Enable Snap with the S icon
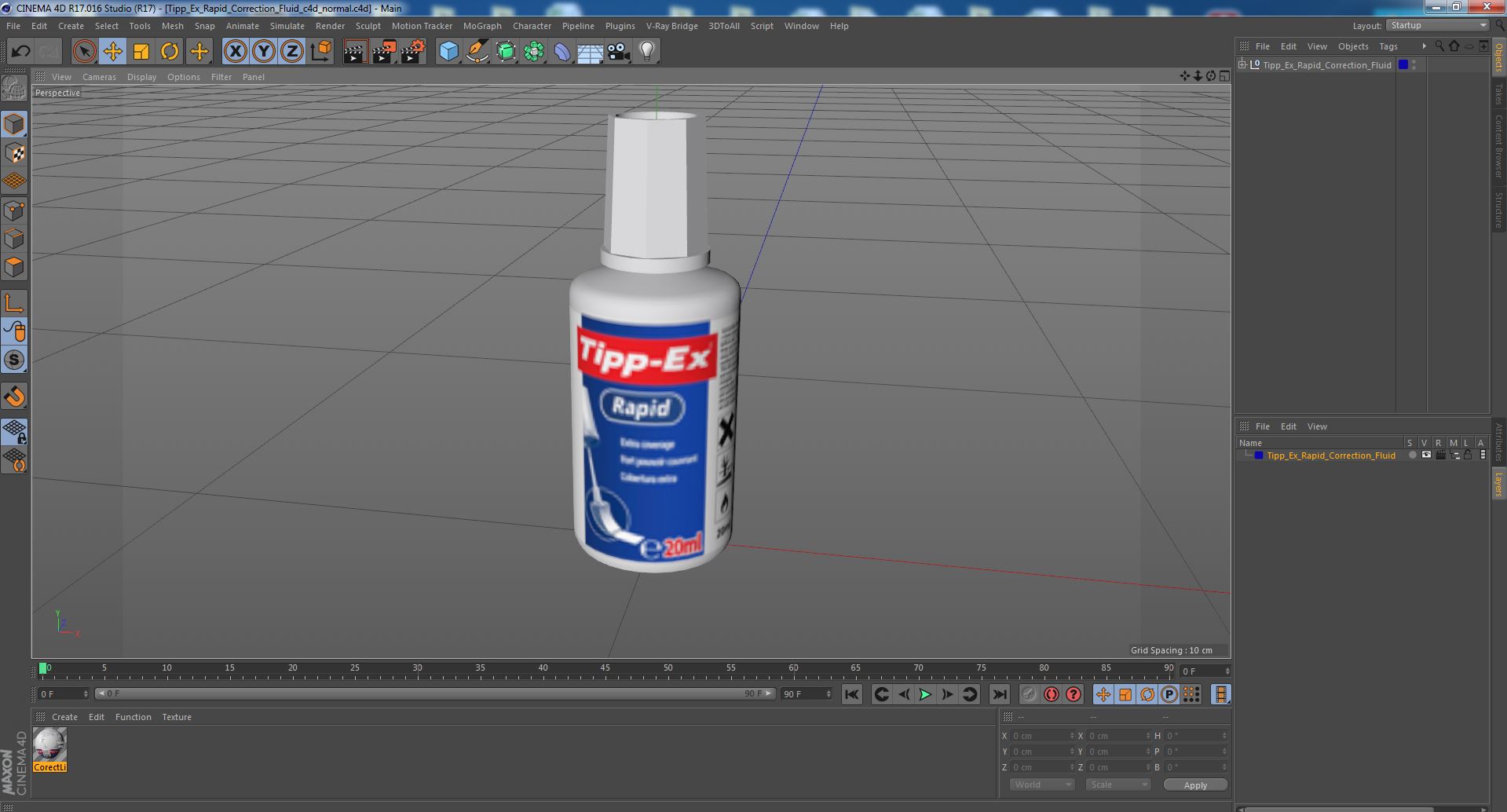Image resolution: width=1507 pixels, height=812 pixels. 14,360
